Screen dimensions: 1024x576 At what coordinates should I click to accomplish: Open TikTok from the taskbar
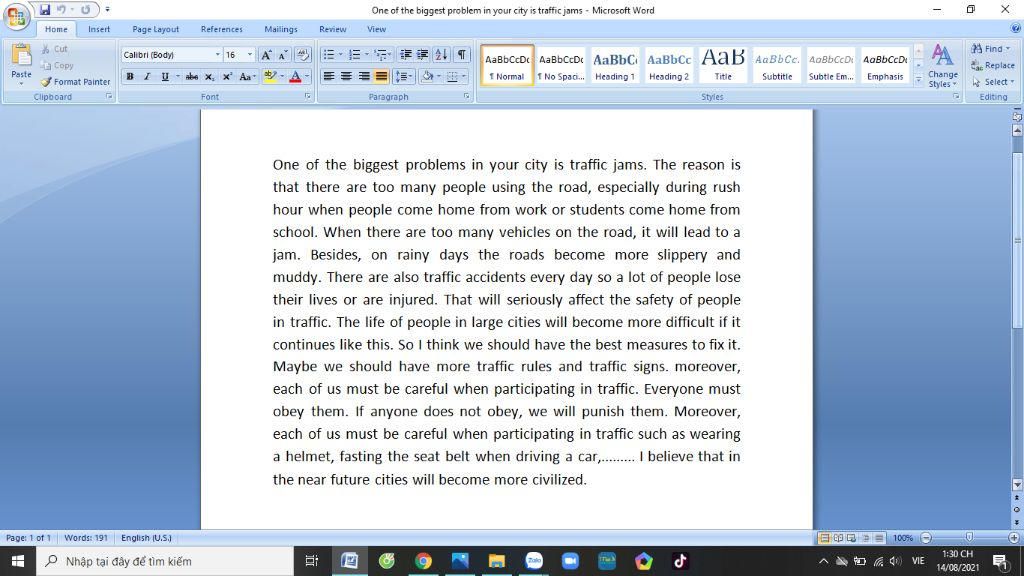click(x=680, y=561)
